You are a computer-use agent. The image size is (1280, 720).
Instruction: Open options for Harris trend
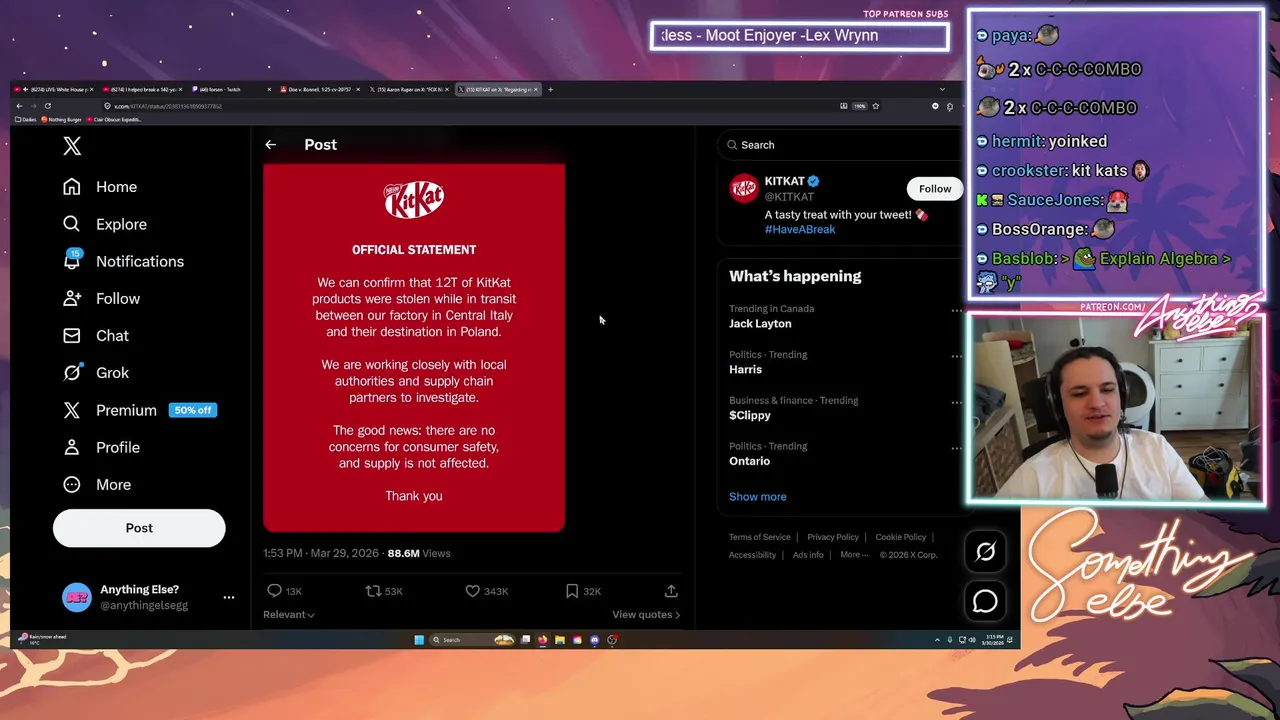pyautogui.click(x=956, y=356)
